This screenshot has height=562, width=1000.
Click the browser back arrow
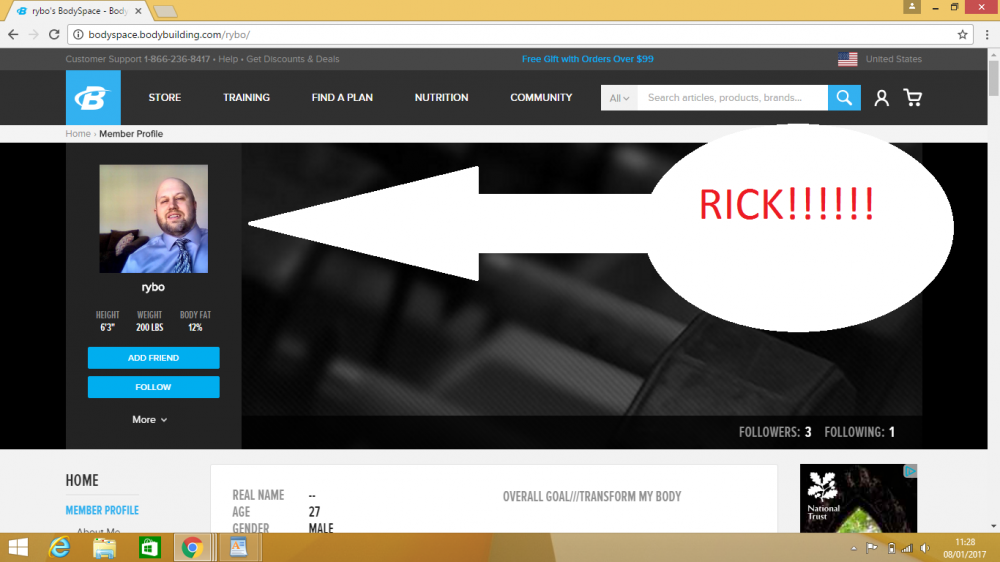tap(13, 34)
